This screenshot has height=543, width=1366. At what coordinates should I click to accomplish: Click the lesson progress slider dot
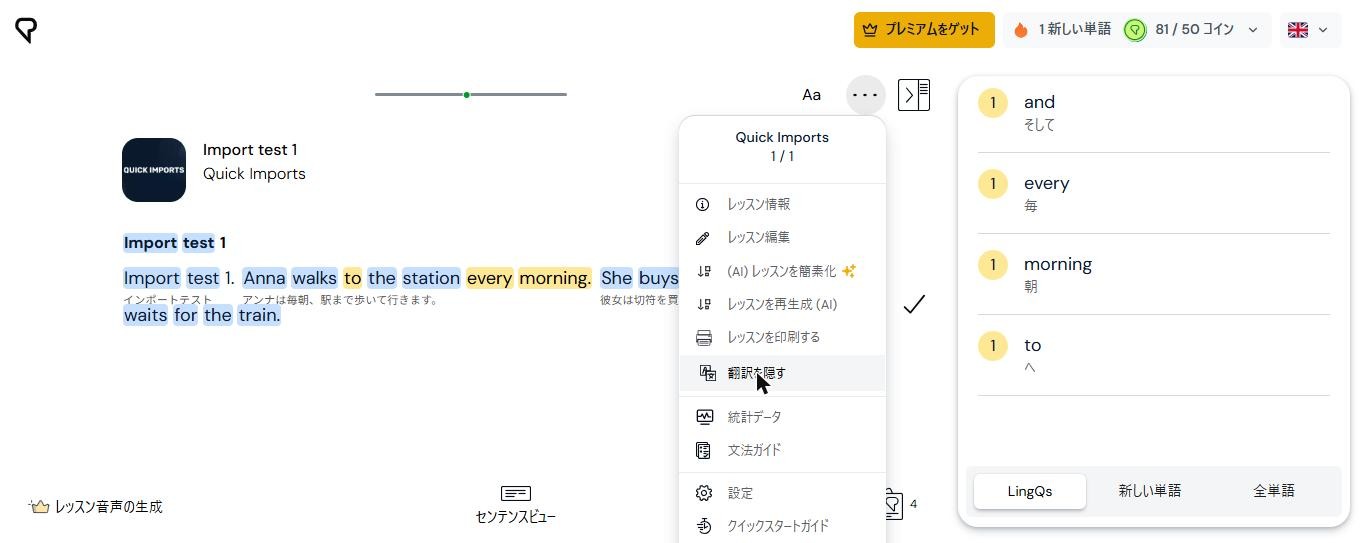point(467,95)
